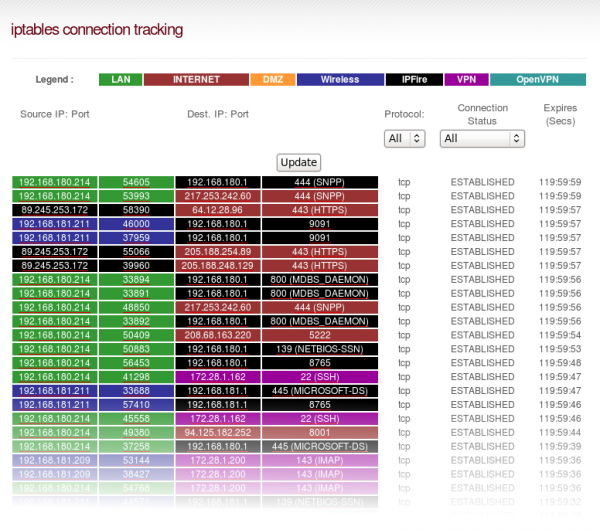Click destination IP 64.12.28.96

click(218, 210)
